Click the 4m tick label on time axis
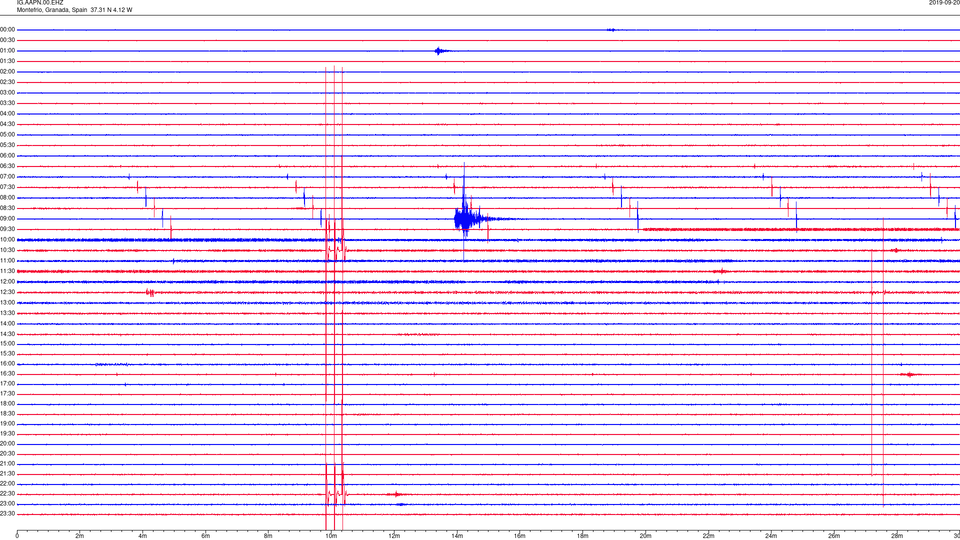 [x=143, y=536]
